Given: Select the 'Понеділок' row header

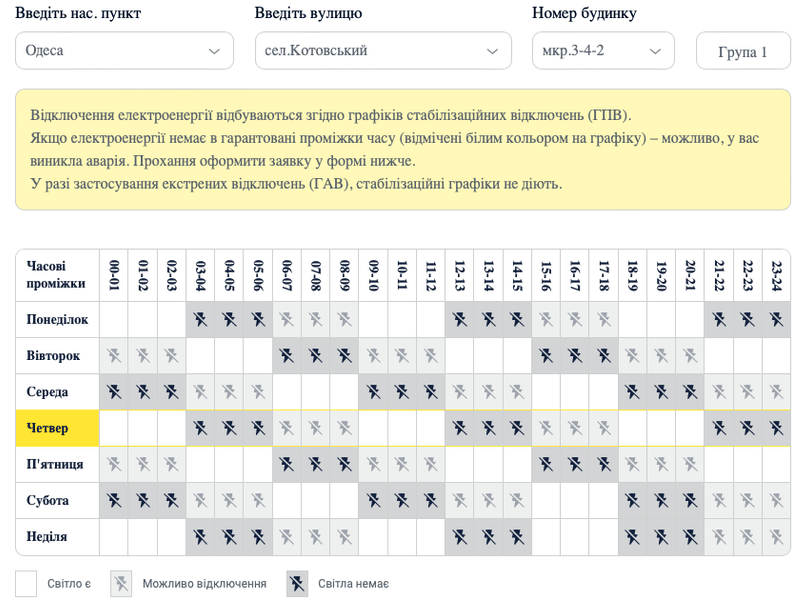Looking at the screenshot, I should point(57,320).
